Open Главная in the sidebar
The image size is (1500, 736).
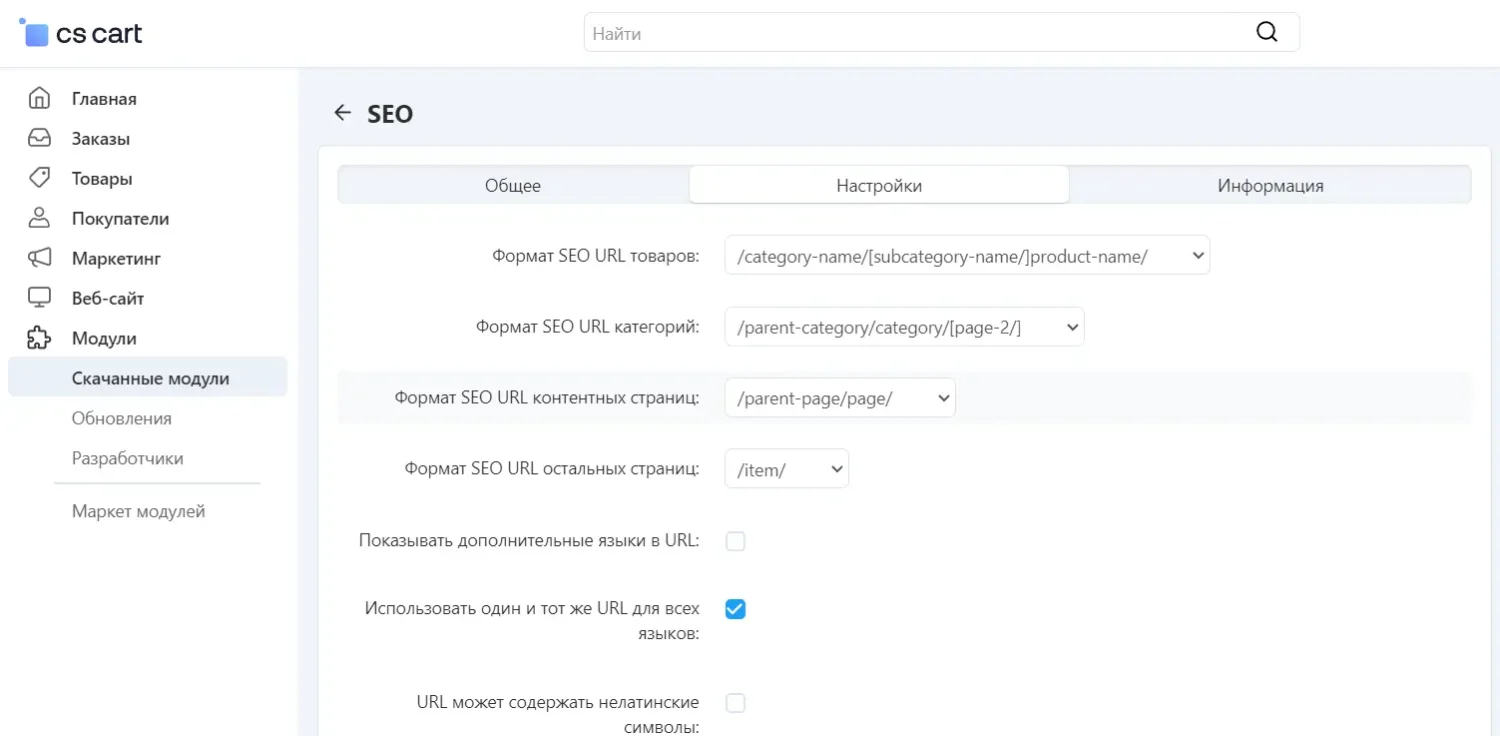pyautogui.click(x=104, y=98)
